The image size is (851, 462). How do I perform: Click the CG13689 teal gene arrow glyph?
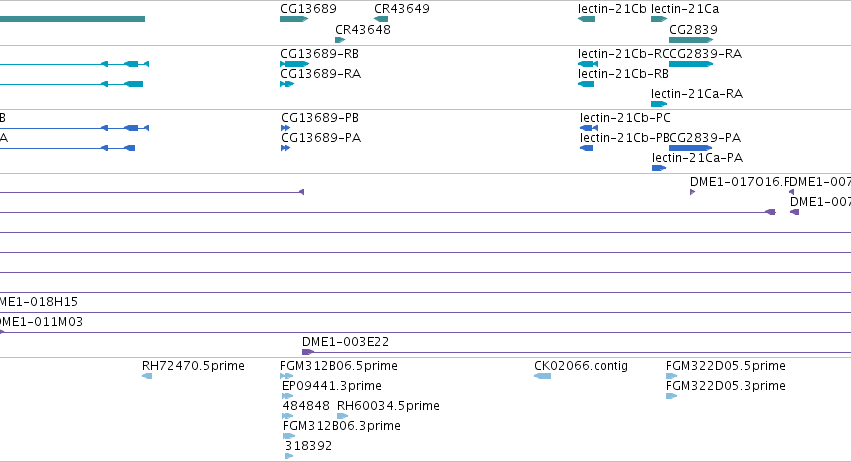tap(294, 19)
